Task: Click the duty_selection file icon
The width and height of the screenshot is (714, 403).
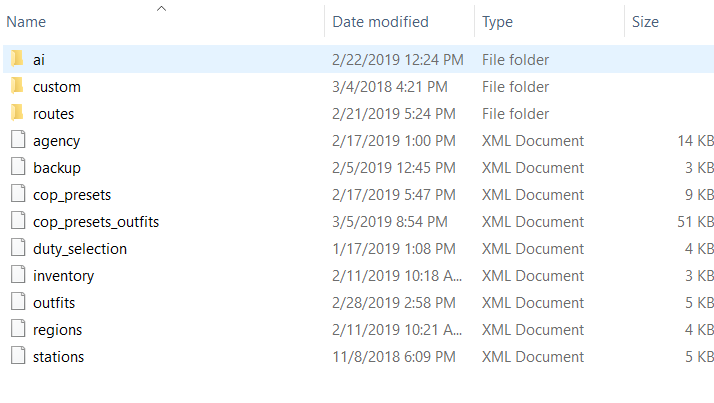Action: pyautogui.click(x=17, y=249)
